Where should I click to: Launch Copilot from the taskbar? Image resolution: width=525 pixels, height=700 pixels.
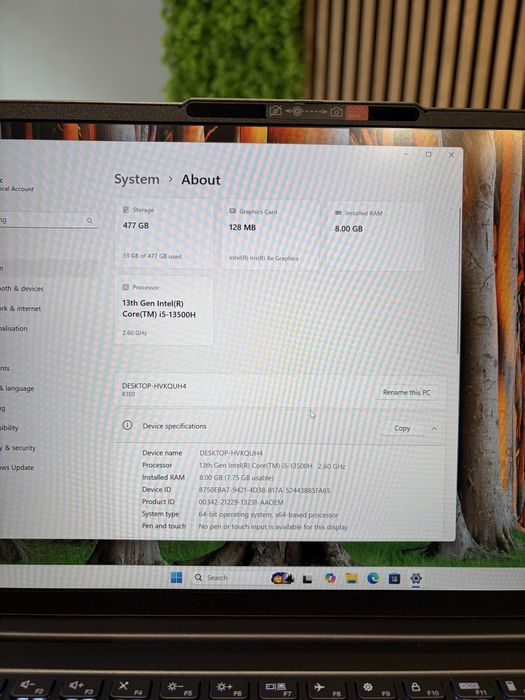pos(330,579)
